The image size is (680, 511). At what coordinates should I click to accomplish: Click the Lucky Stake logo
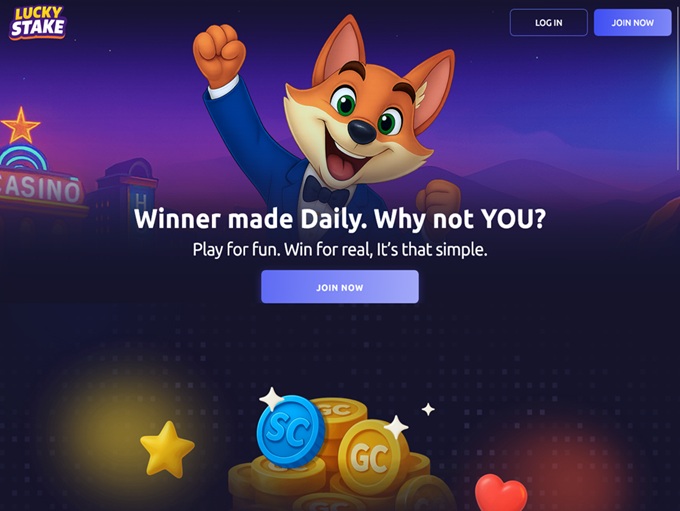[38, 23]
